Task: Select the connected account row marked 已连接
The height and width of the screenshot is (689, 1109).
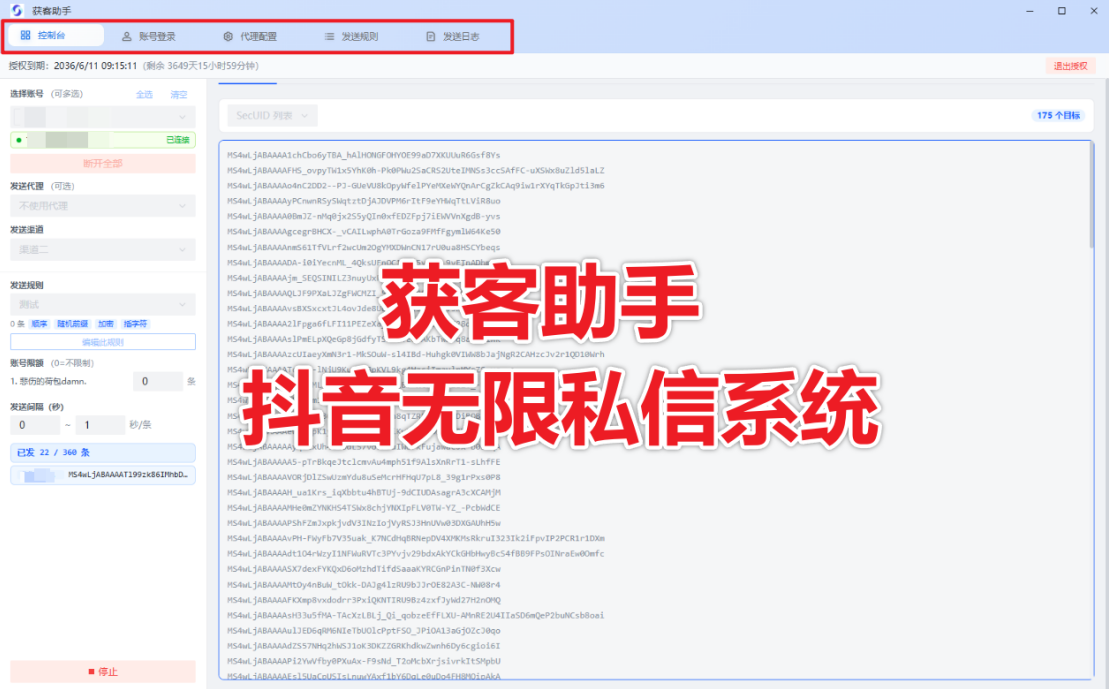Action: point(103,140)
